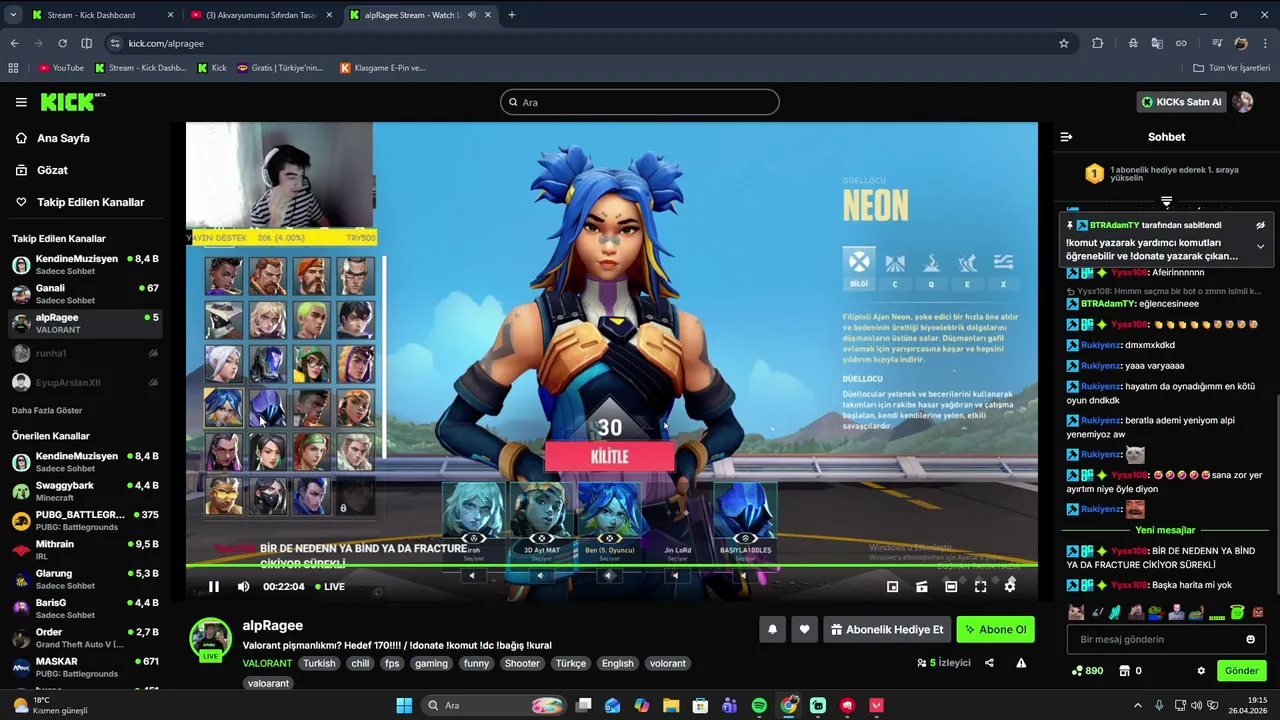Open YouTube bookmark in bookmarks bar
The height and width of the screenshot is (720, 1280).
click(61, 68)
